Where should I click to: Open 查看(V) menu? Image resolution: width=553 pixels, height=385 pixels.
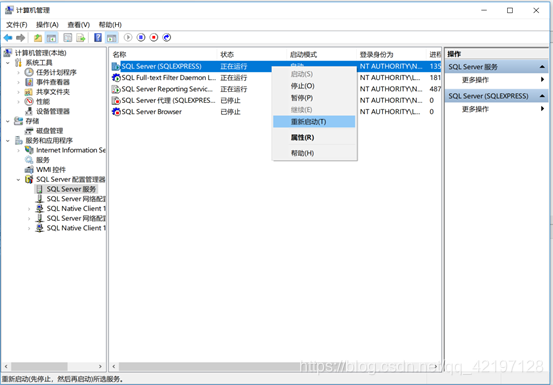(x=79, y=25)
